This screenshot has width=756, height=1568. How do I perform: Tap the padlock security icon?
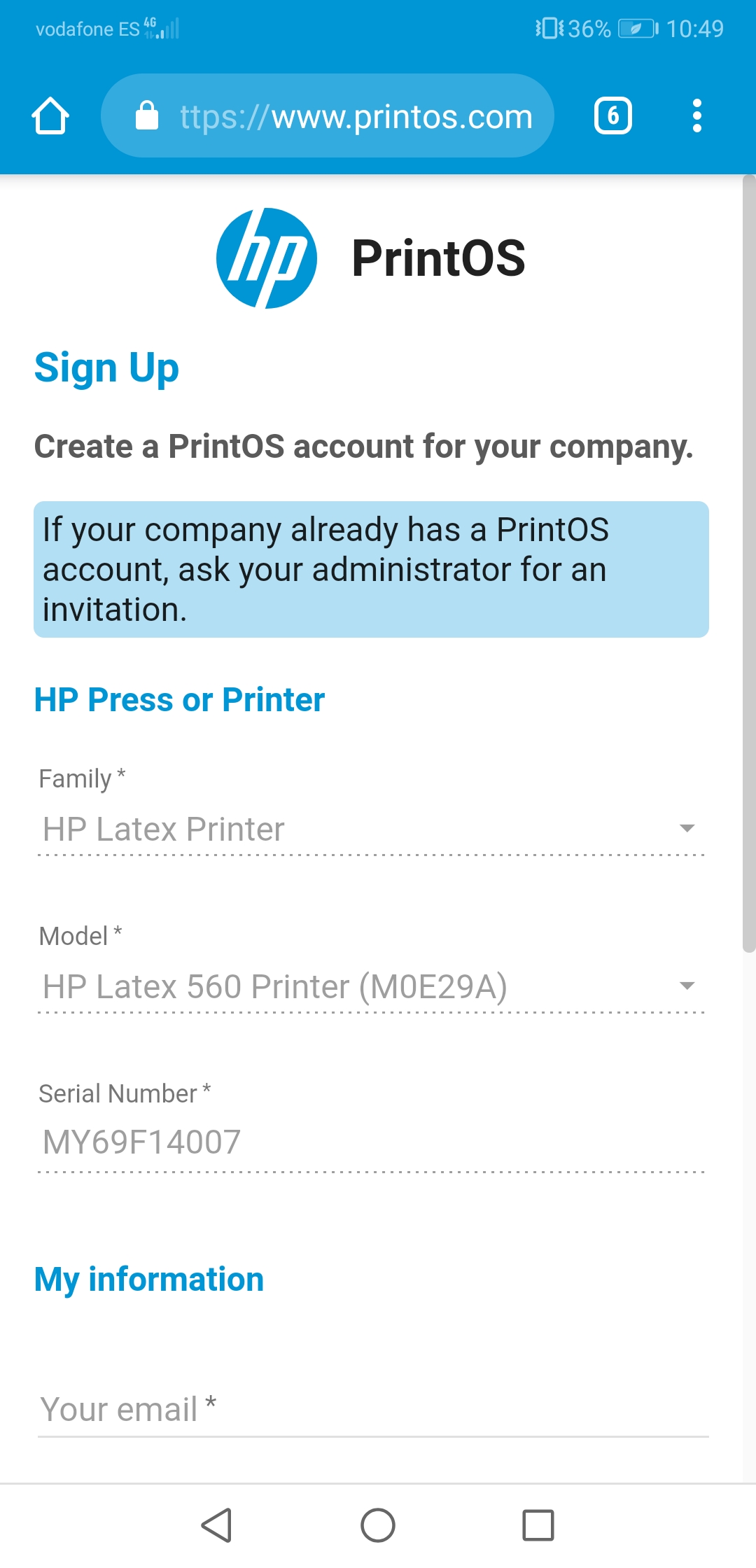click(x=147, y=115)
